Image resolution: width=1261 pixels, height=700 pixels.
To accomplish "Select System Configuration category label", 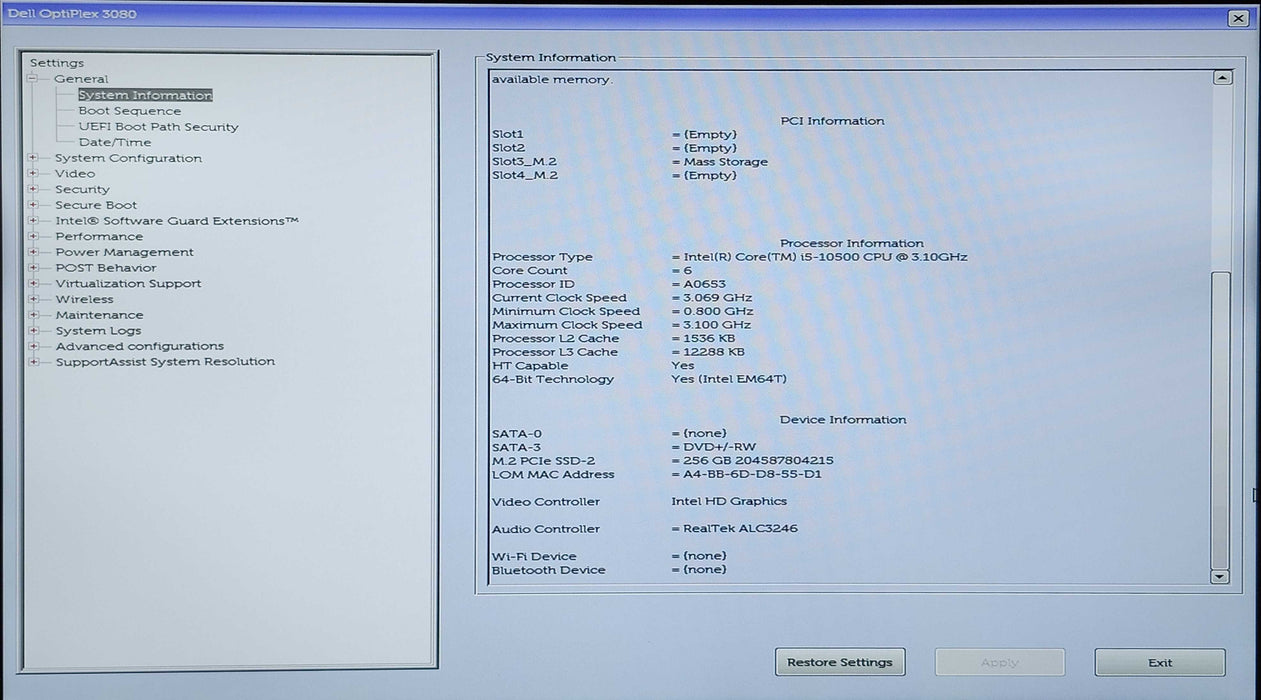I will pyautogui.click(x=128, y=158).
